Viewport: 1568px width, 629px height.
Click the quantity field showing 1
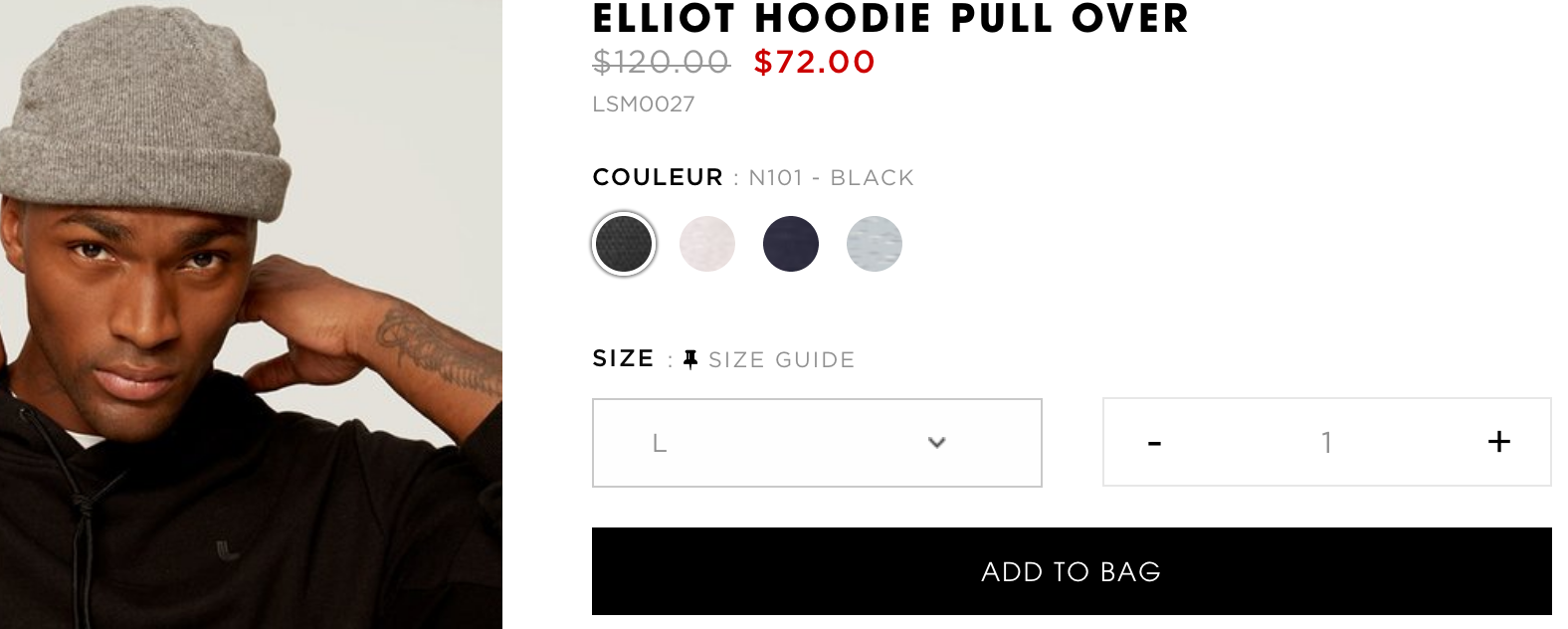(1326, 442)
